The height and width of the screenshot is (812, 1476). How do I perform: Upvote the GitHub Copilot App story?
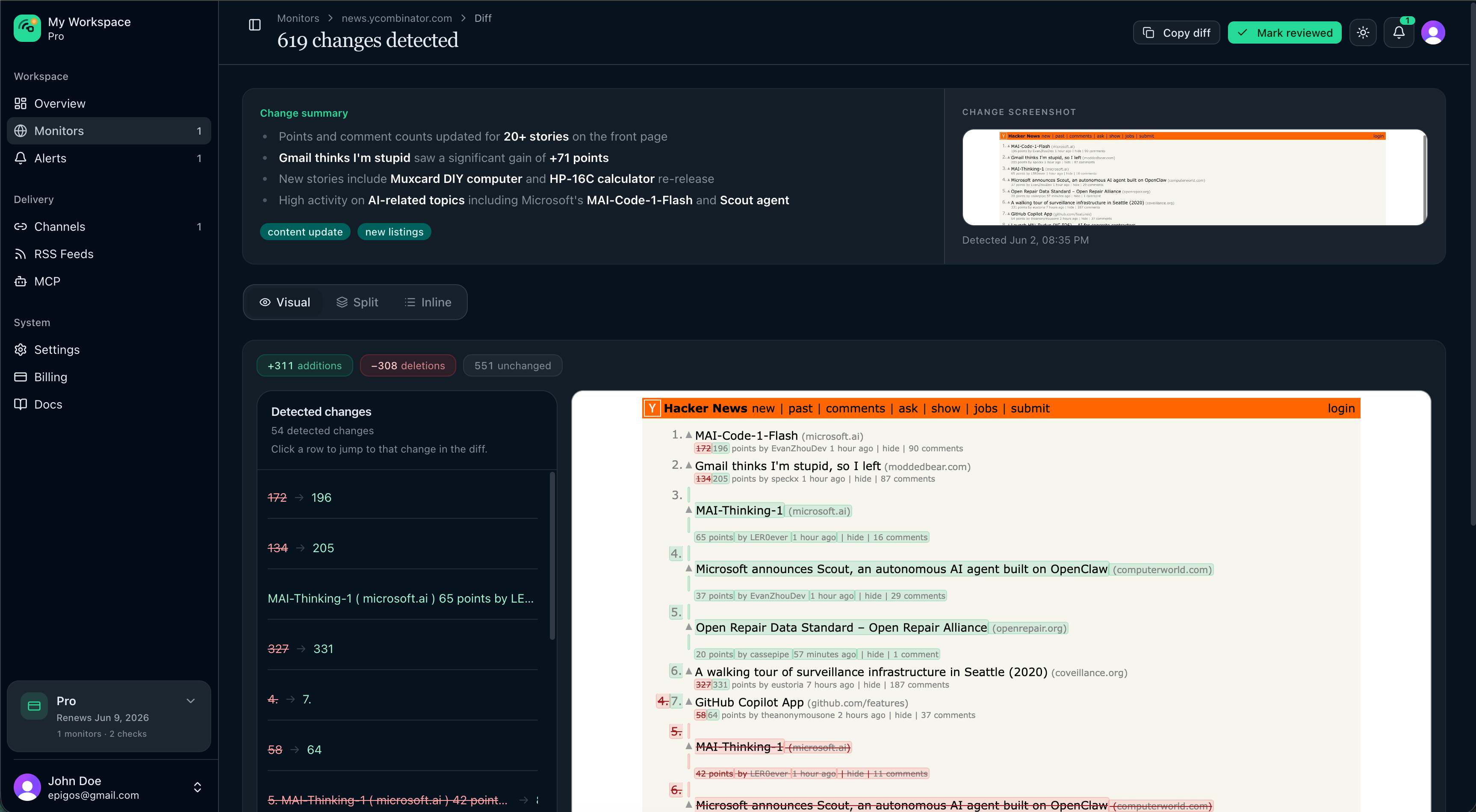[689, 701]
